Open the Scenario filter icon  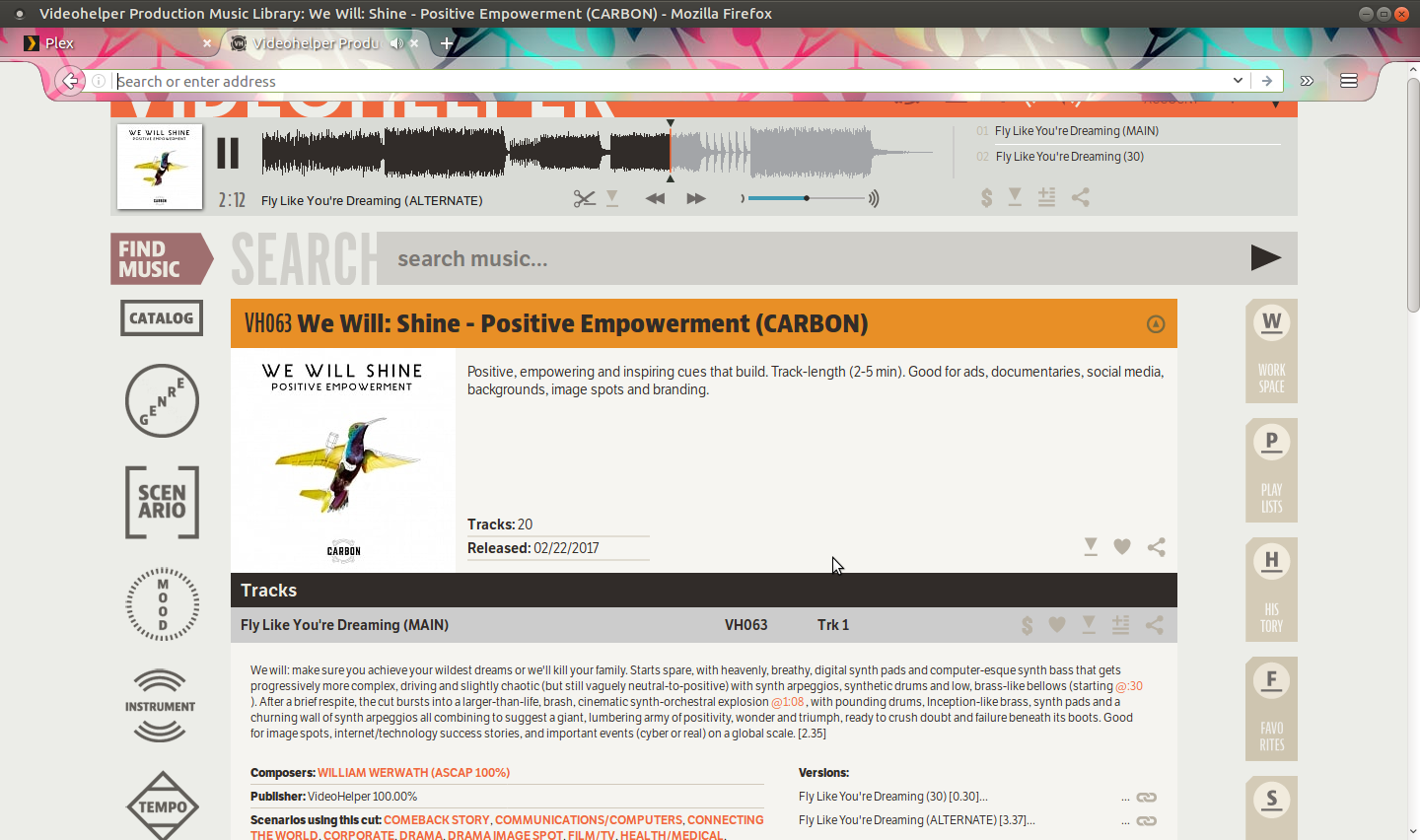tap(162, 502)
